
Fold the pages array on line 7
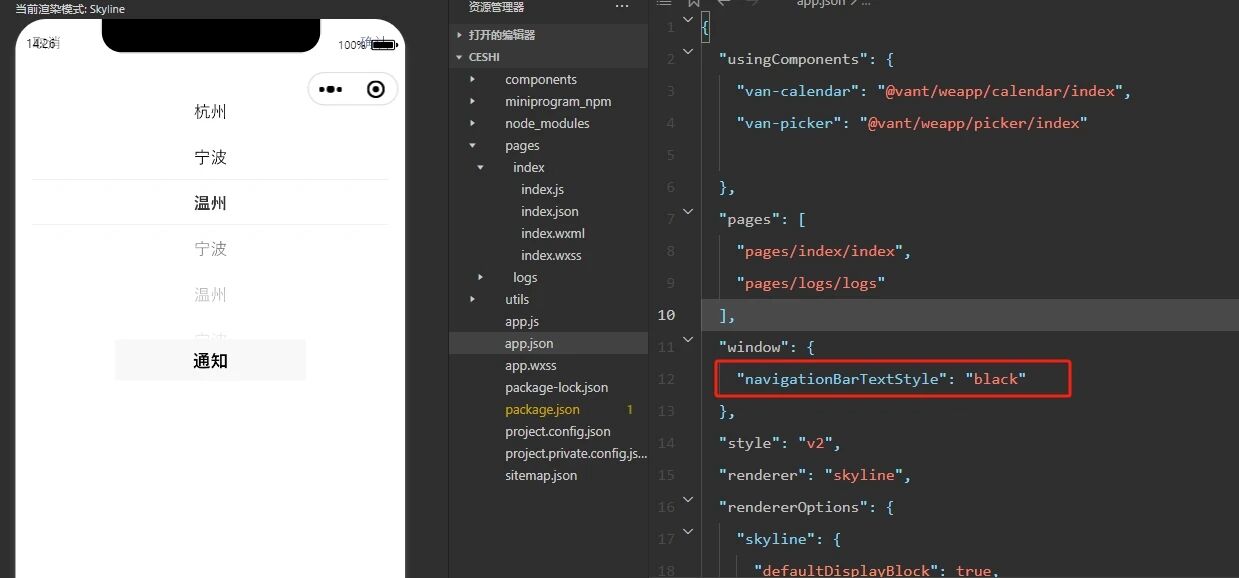(687, 212)
